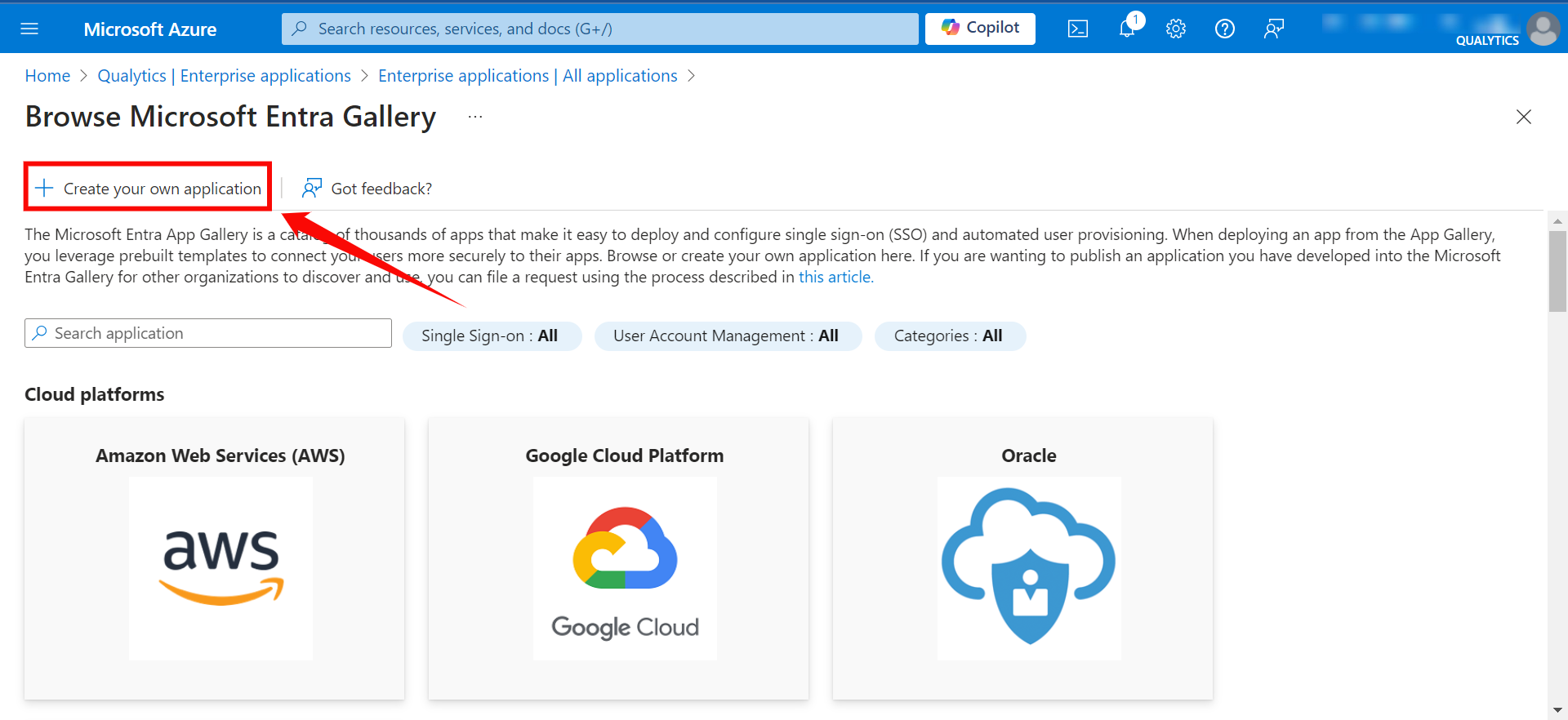This screenshot has height=720, width=1568.
Task: View notifications bell icon
Action: pyautogui.click(x=1127, y=29)
